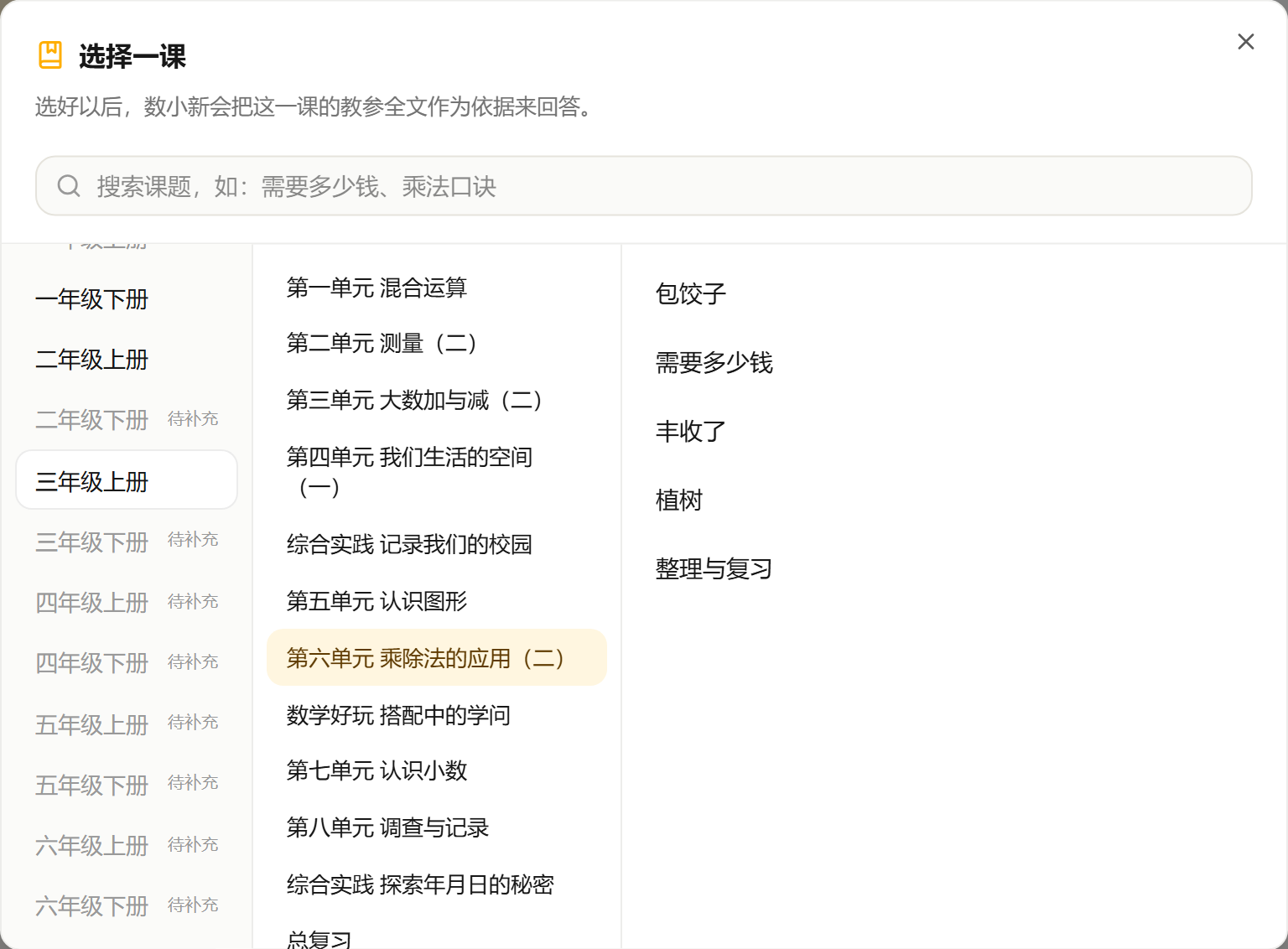Screen dimensions: 1288x949
Task: Open unit 第三单元 大数加与减（二）
Action: [x=436, y=401]
